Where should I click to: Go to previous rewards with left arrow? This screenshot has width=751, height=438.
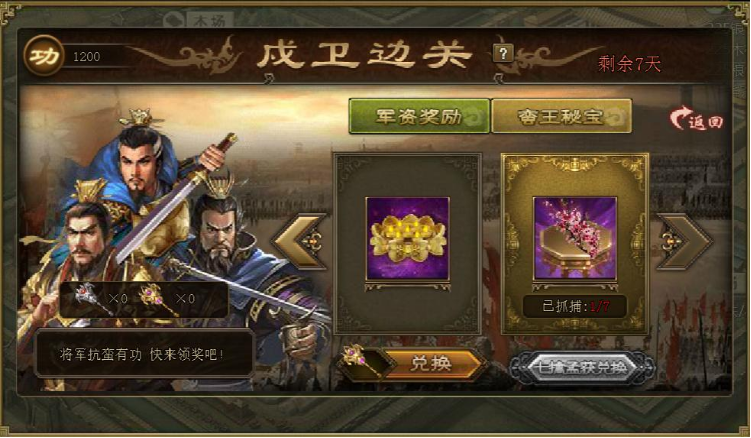(301, 241)
